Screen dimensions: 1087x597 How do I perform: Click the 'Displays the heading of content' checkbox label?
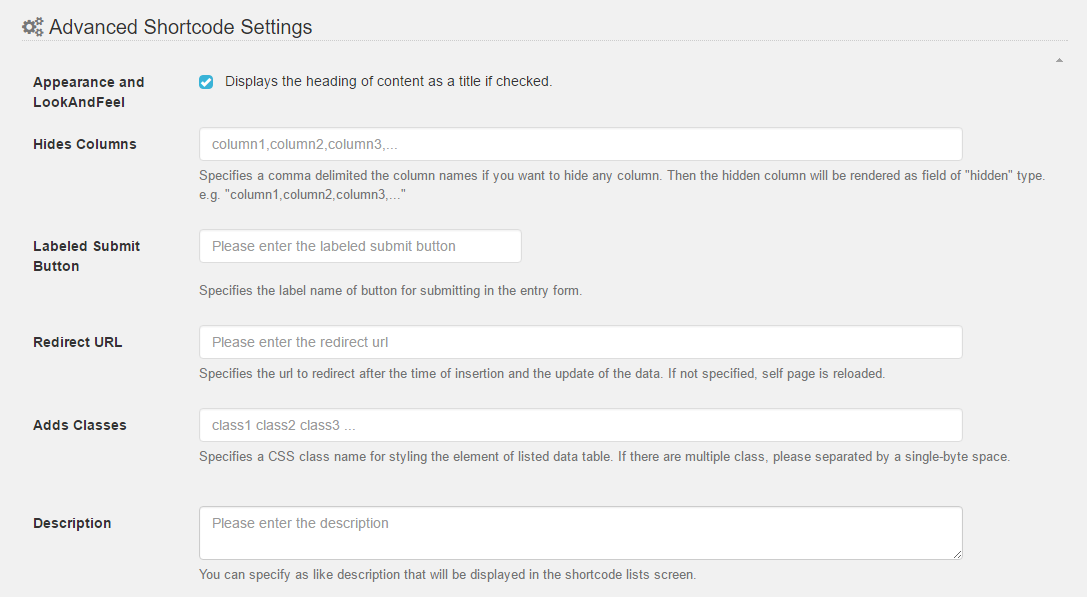pos(388,81)
